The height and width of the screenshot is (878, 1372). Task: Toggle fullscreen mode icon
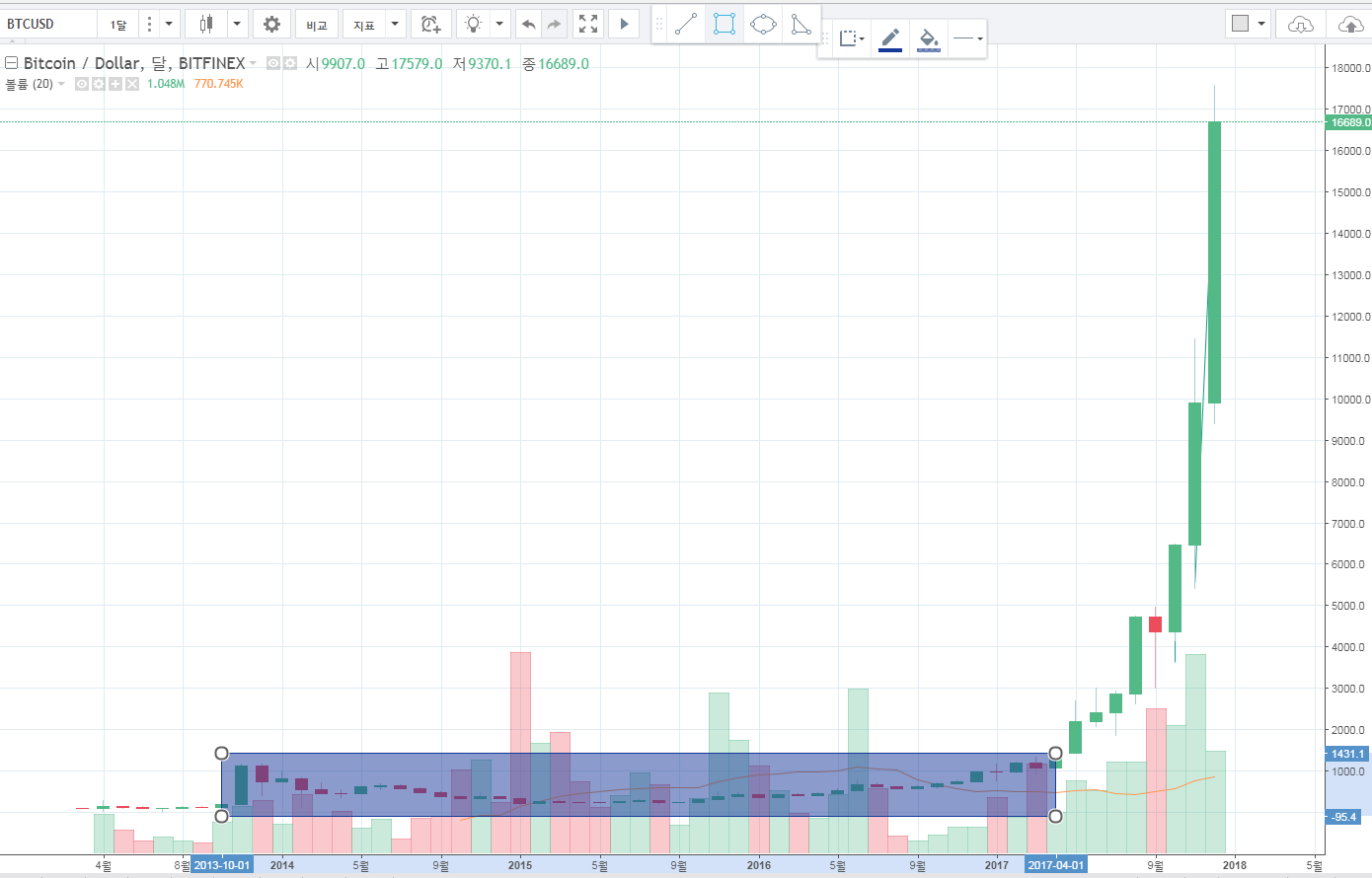click(588, 24)
